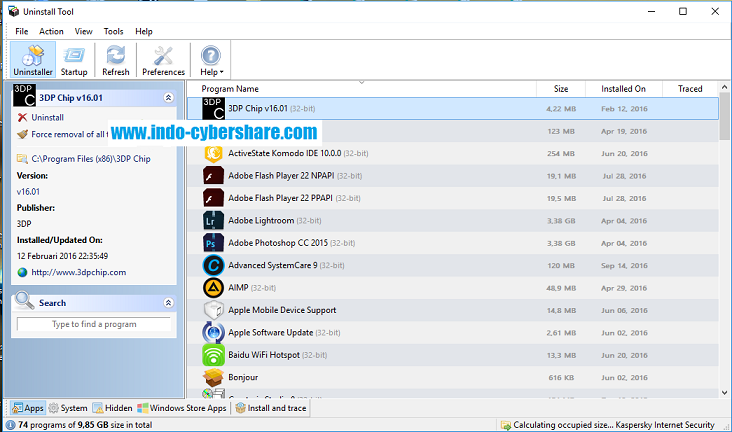Open the Uninstaller toolbar section
Image resolution: width=732 pixels, height=432 pixels.
coord(33,60)
